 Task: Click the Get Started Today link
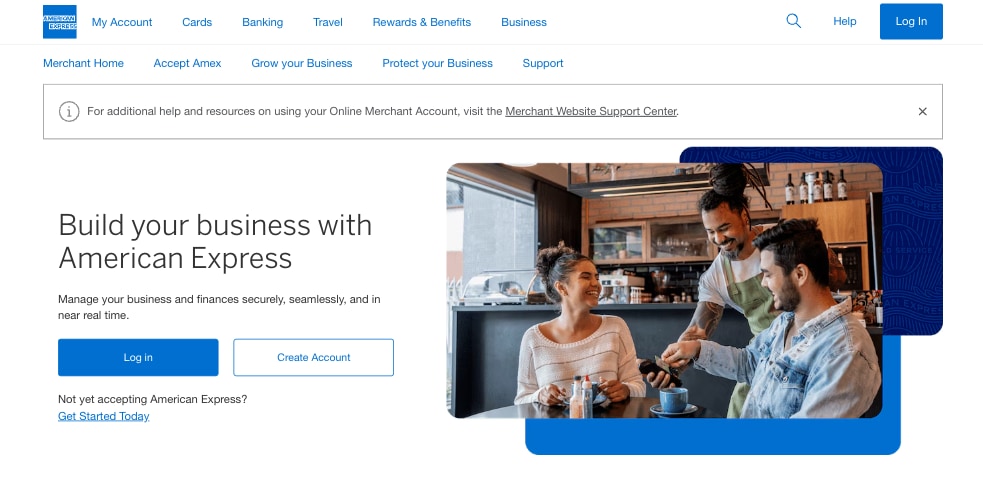(x=103, y=416)
